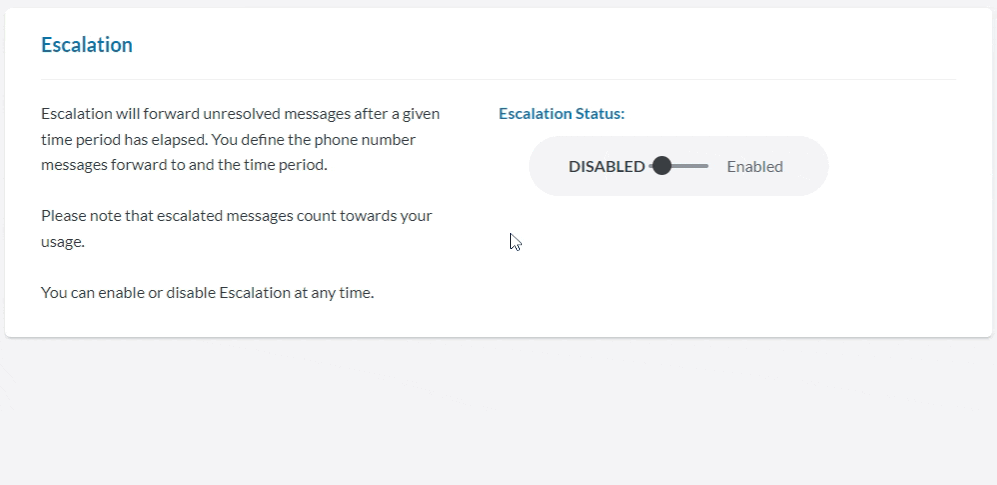Image resolution: width=997 pixels, height=485 pixels.
Task: Click the "Enabled" label beside the switch
Action: [754, 167]
